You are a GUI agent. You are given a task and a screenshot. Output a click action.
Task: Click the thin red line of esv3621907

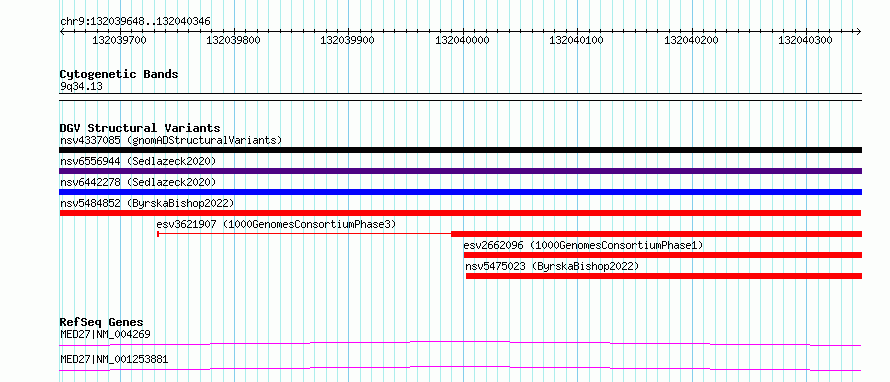click(x=304, y=234)
